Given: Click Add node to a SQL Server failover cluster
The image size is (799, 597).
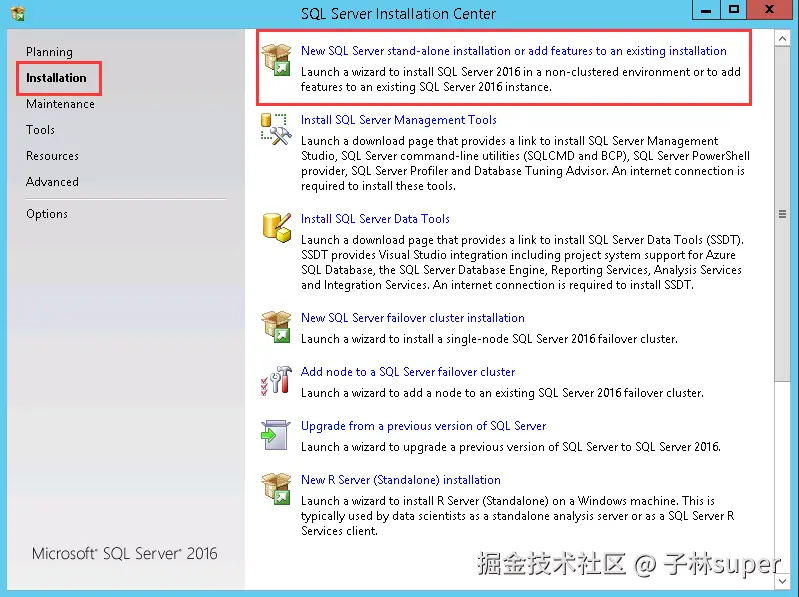Looking at the screenshot, I should 408,372.
